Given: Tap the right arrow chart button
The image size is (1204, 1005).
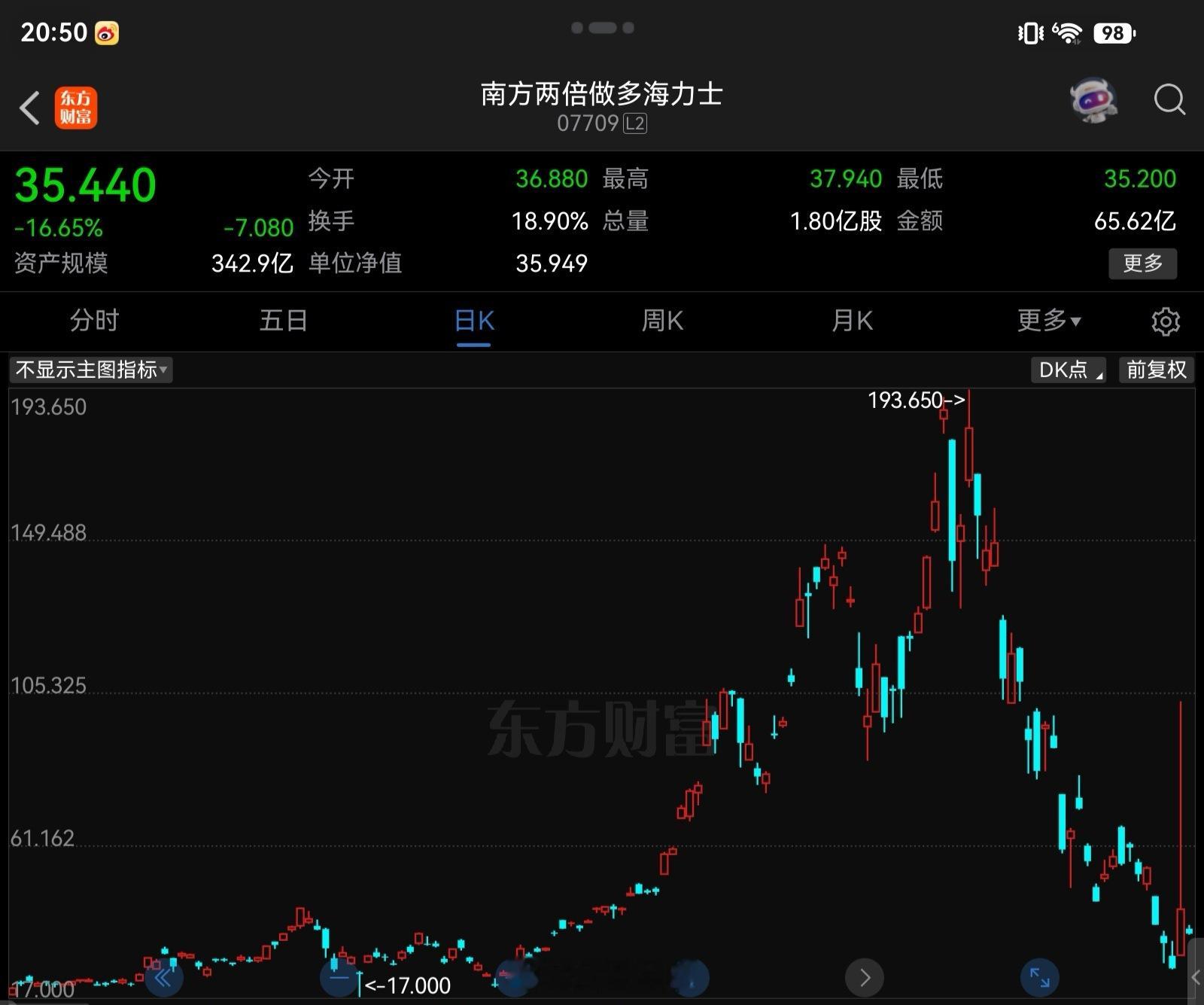Looking at the screenshot, I should [x=865, y=978].
